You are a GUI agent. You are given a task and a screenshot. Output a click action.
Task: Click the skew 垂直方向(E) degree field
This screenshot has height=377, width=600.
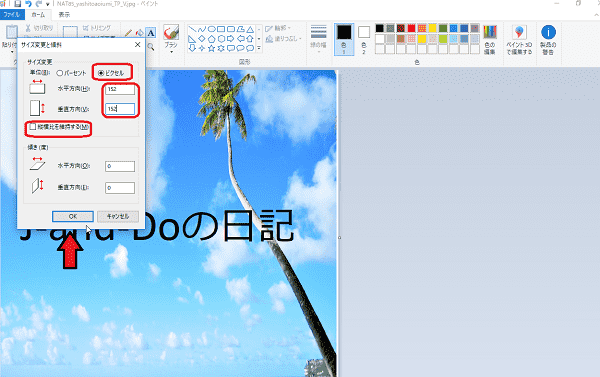[x=120, y=188]
